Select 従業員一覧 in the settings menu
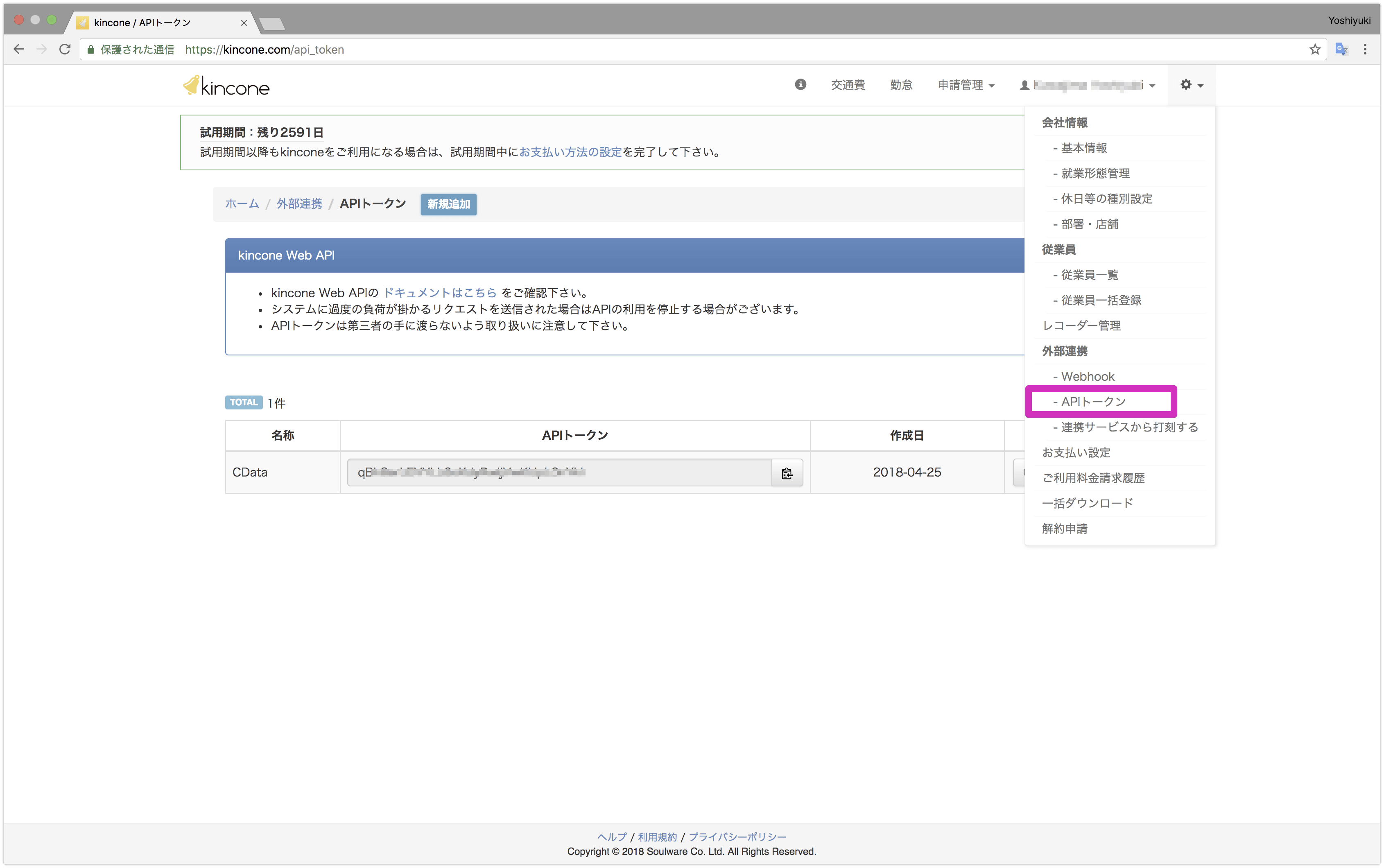The width and height of the screenshot is (1384, 868). 1089,275
